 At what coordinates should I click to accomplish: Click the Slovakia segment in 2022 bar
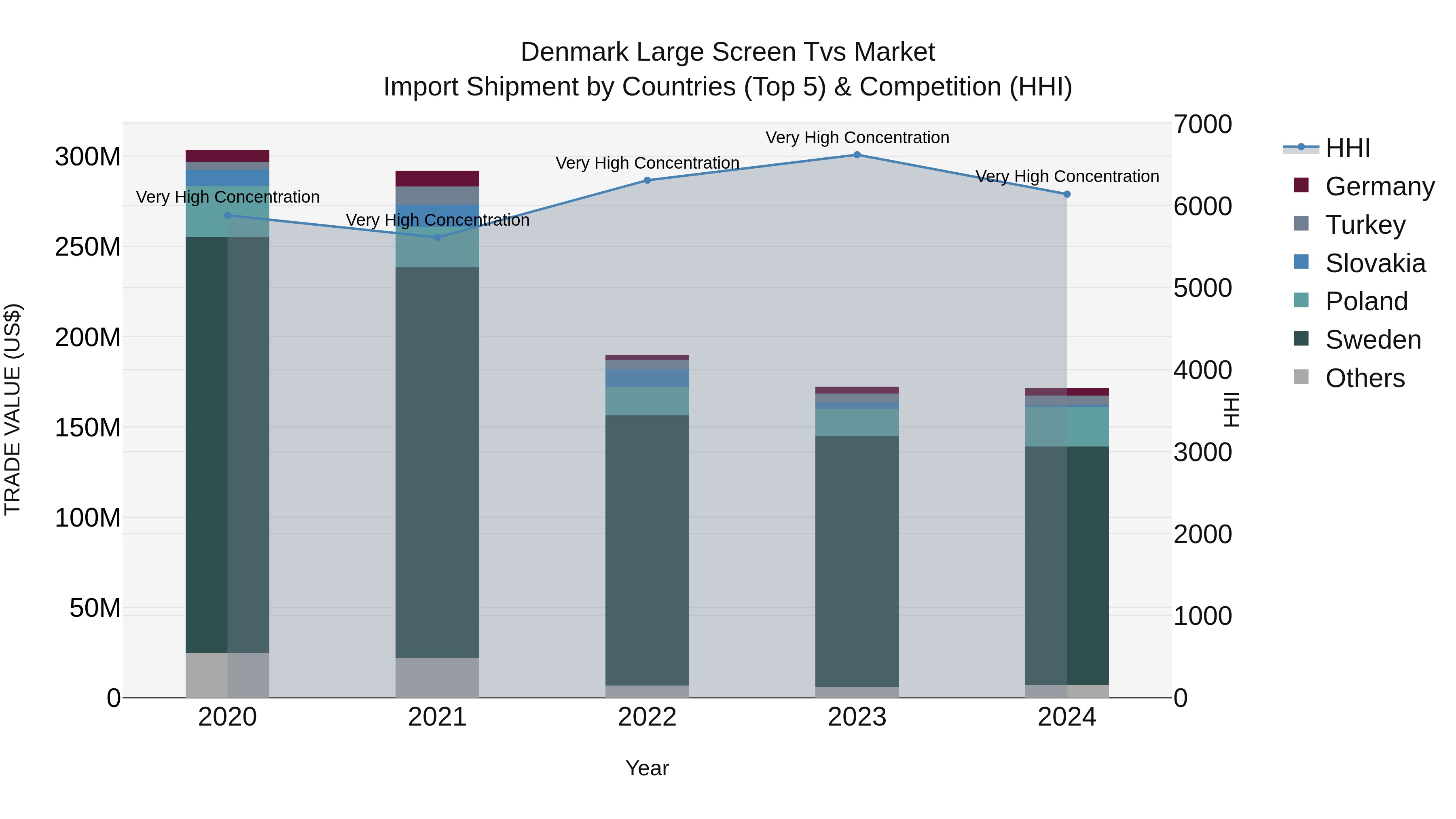[x=648, y=378]
